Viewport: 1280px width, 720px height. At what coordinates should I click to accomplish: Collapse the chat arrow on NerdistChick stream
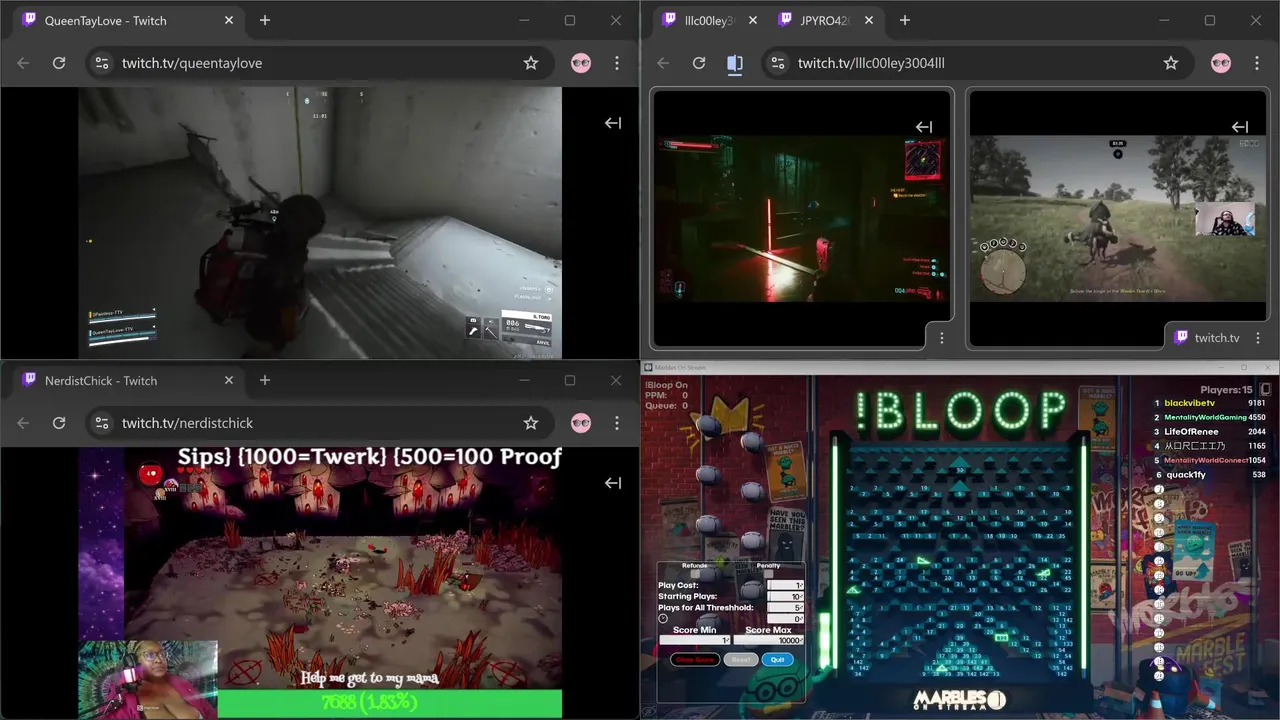(x=613, y=483)
